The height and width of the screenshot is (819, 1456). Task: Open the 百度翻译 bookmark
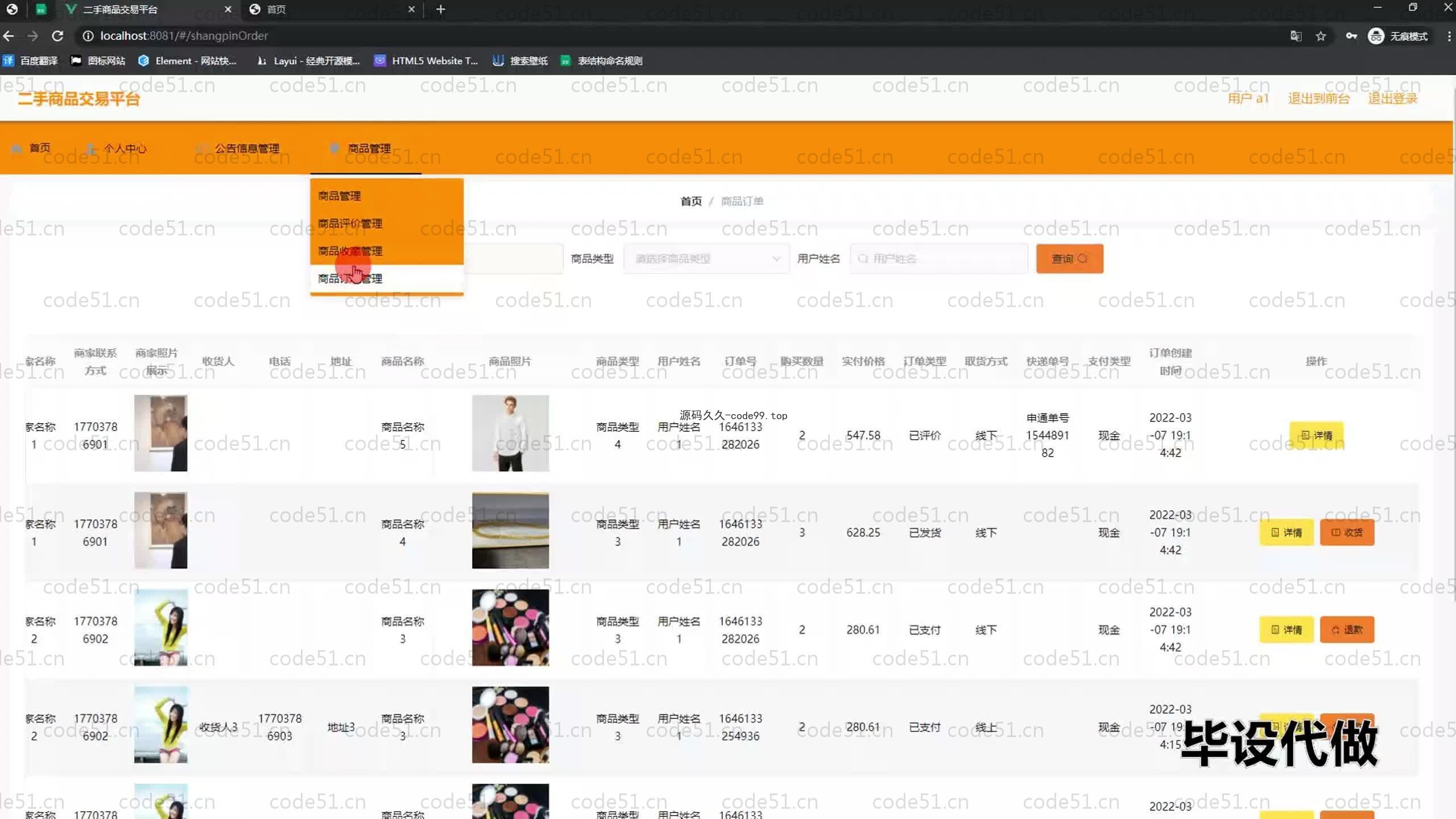coord(30,61)
